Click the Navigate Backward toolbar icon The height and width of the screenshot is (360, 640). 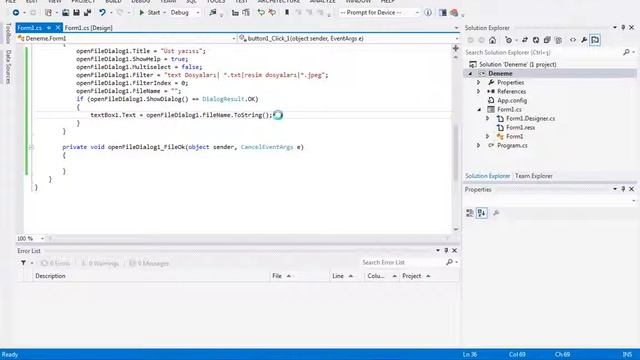point(16,13)
